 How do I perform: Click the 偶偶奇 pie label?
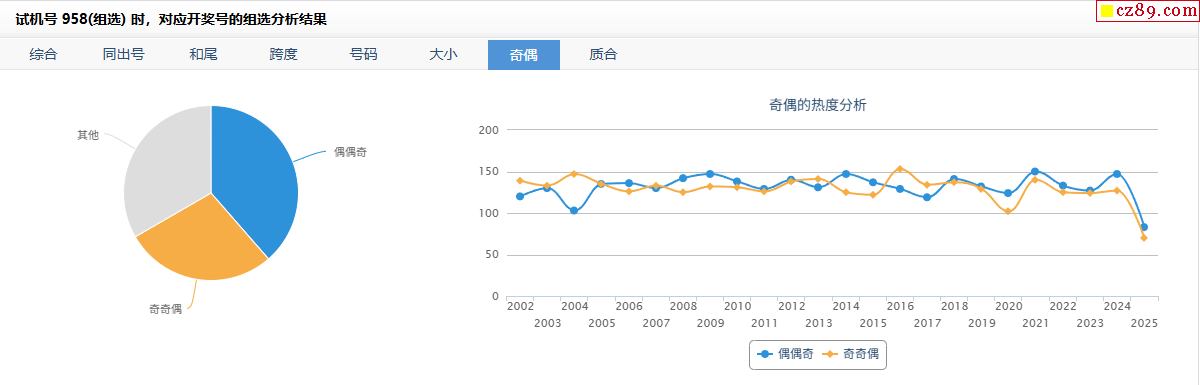point(351,152)
